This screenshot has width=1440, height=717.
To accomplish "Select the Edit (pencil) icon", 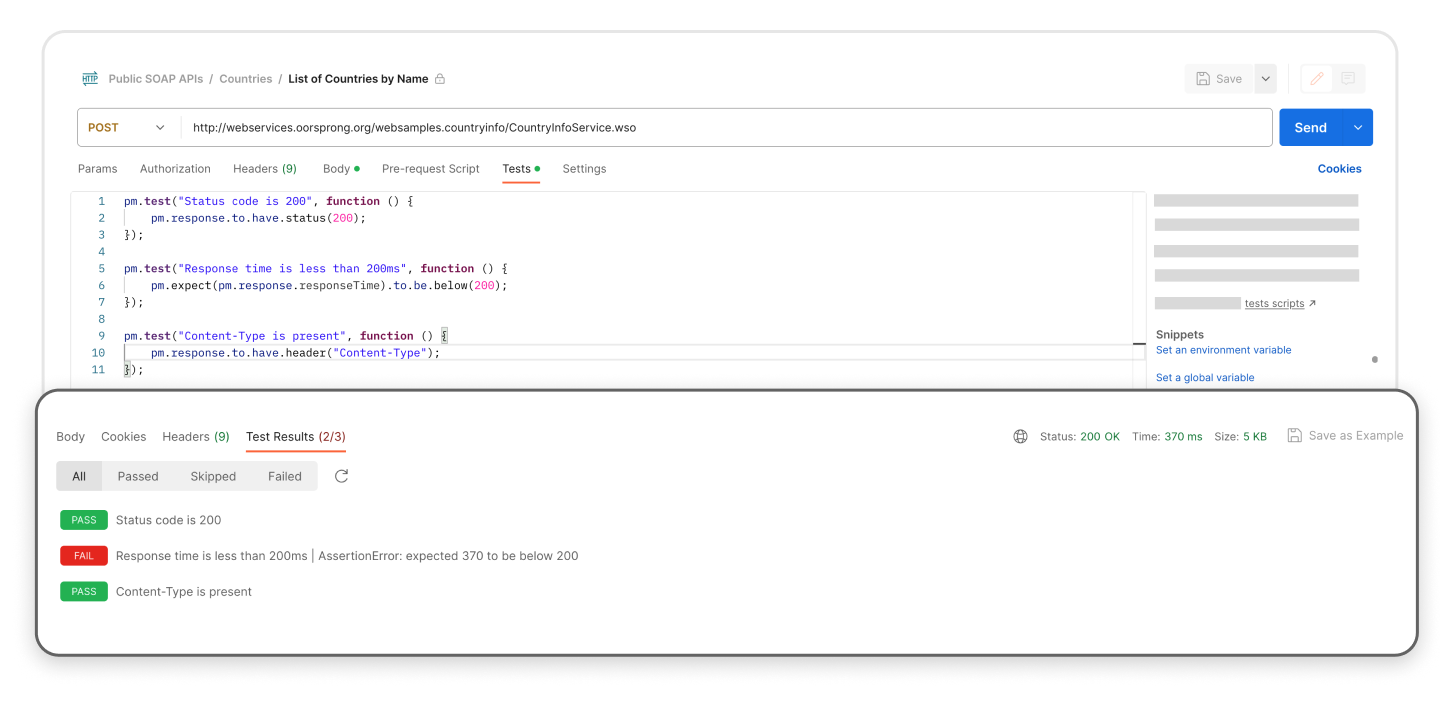I will [1316, 78].
